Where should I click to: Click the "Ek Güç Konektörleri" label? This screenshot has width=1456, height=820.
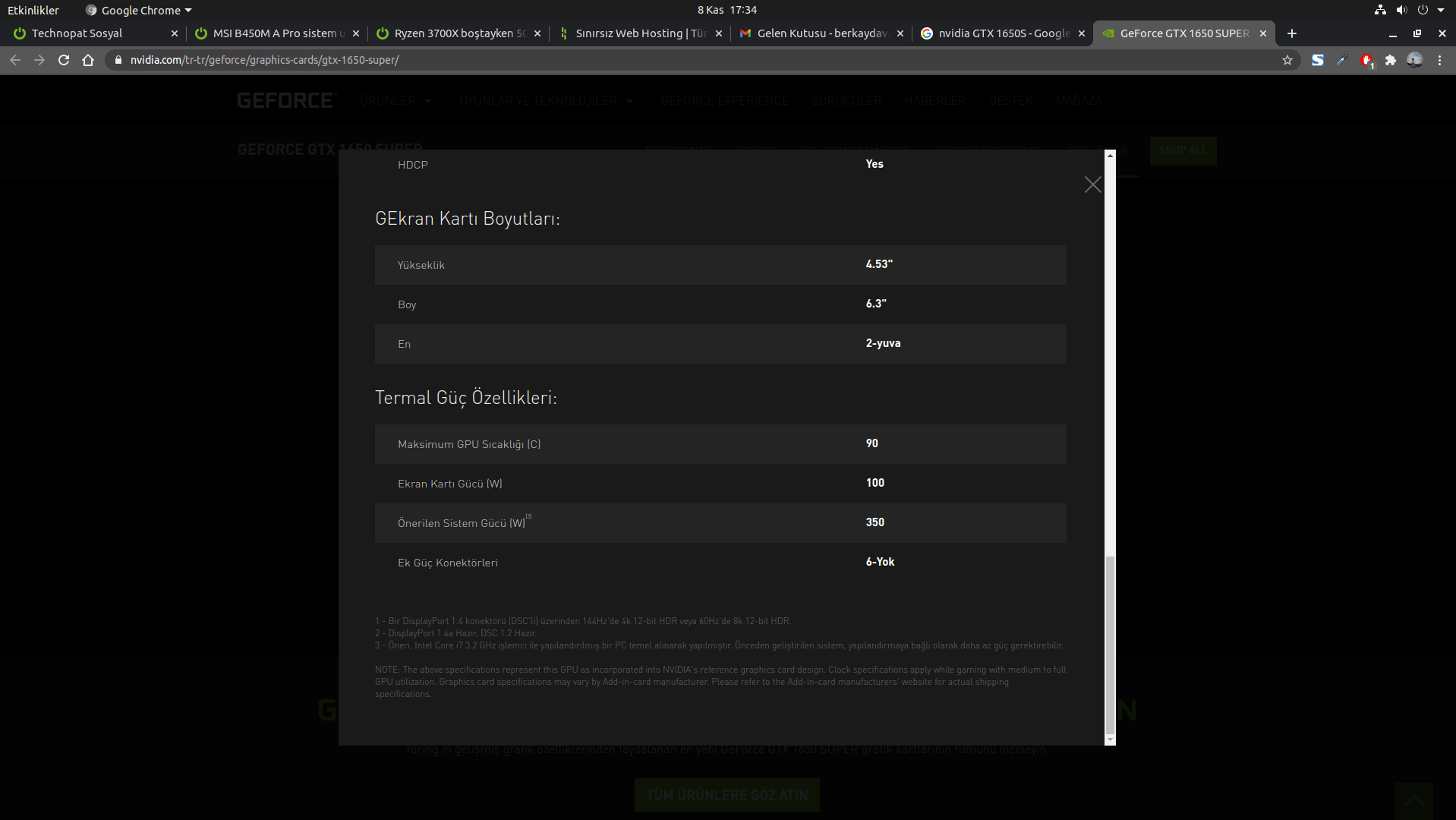click(448, 563)
